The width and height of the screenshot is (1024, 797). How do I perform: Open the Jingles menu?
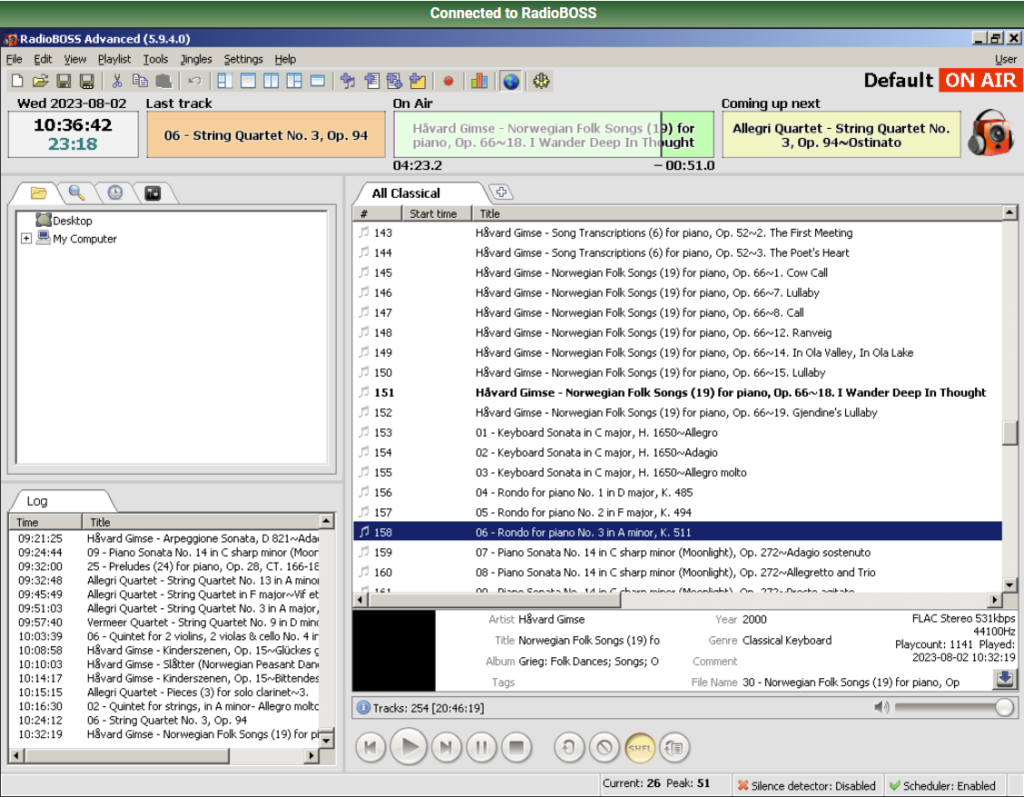(196, 59)
